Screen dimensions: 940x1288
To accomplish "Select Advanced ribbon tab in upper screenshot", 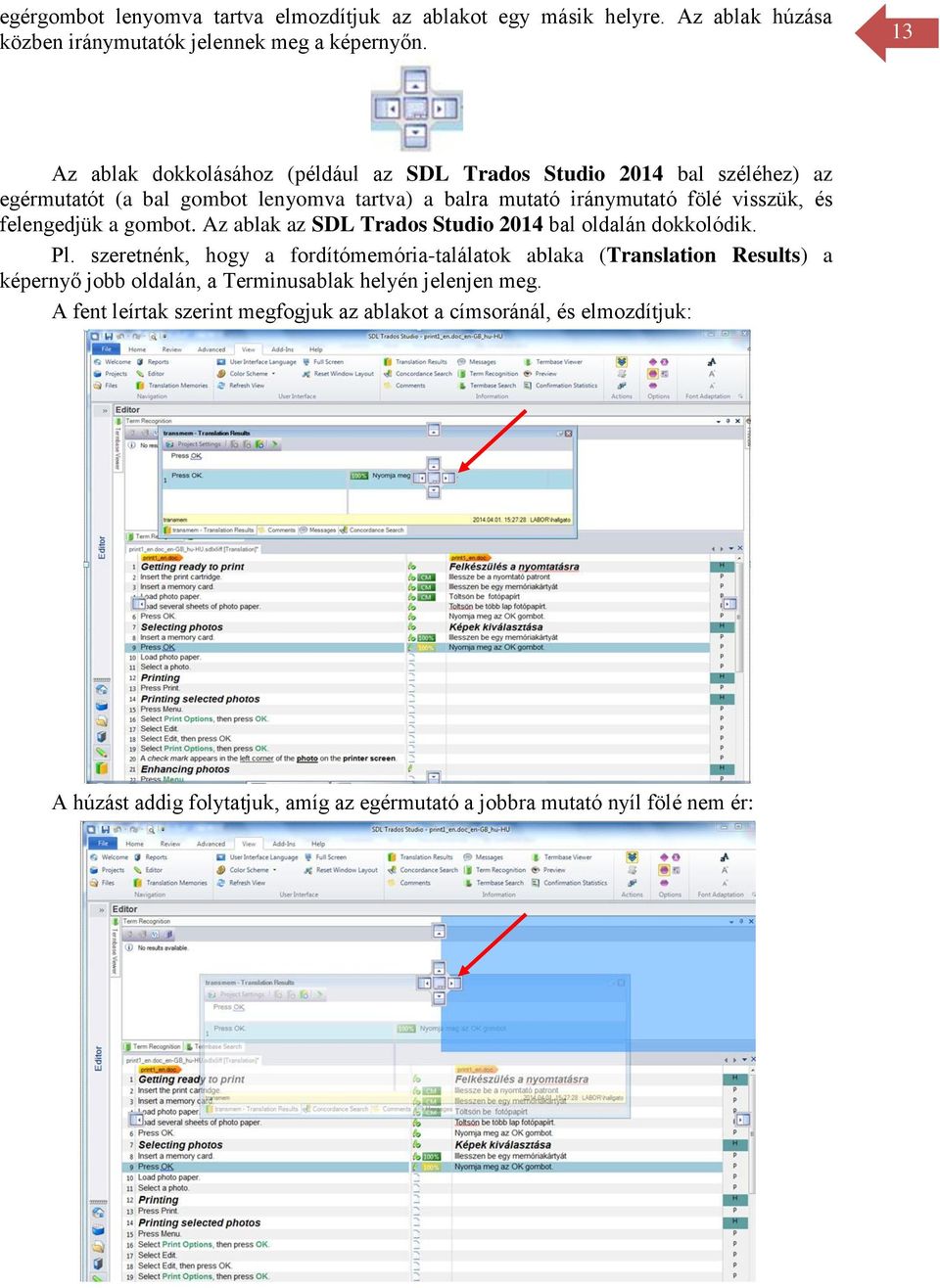I will click(x=211, y=349).
